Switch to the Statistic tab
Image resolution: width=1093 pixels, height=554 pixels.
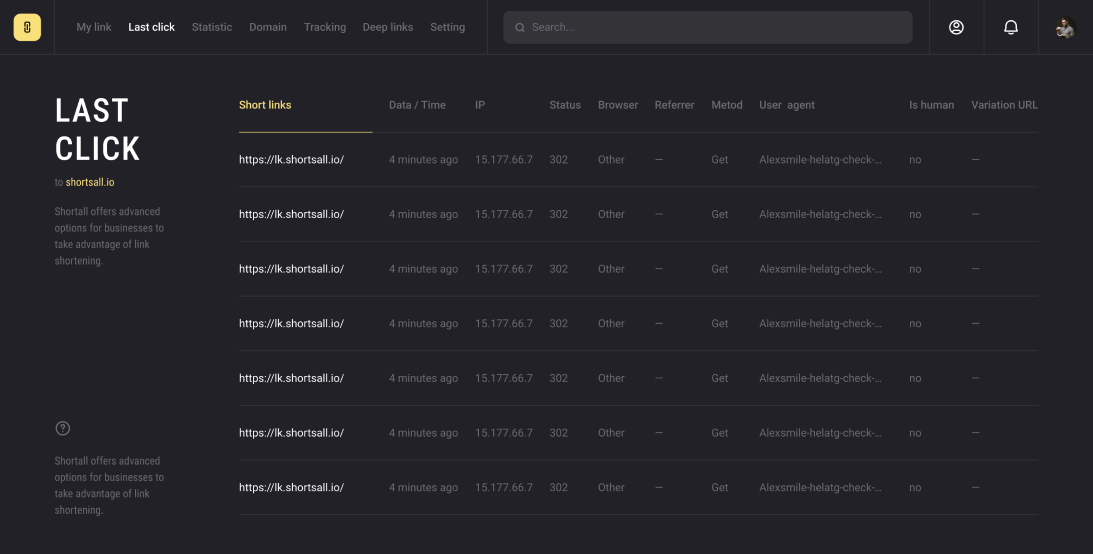[x=212, y=27]
